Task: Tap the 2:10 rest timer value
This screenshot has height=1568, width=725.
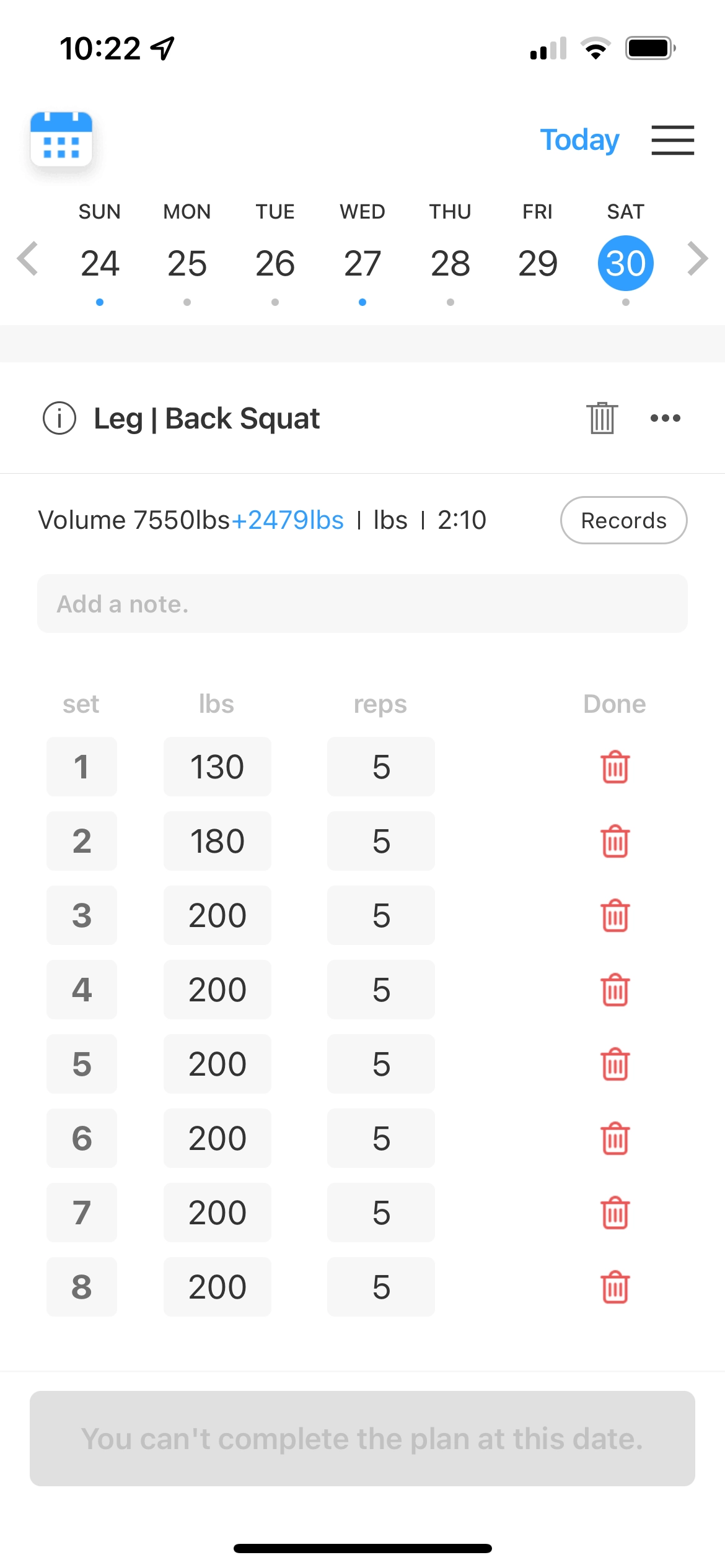Action: [x=462, y=520]
